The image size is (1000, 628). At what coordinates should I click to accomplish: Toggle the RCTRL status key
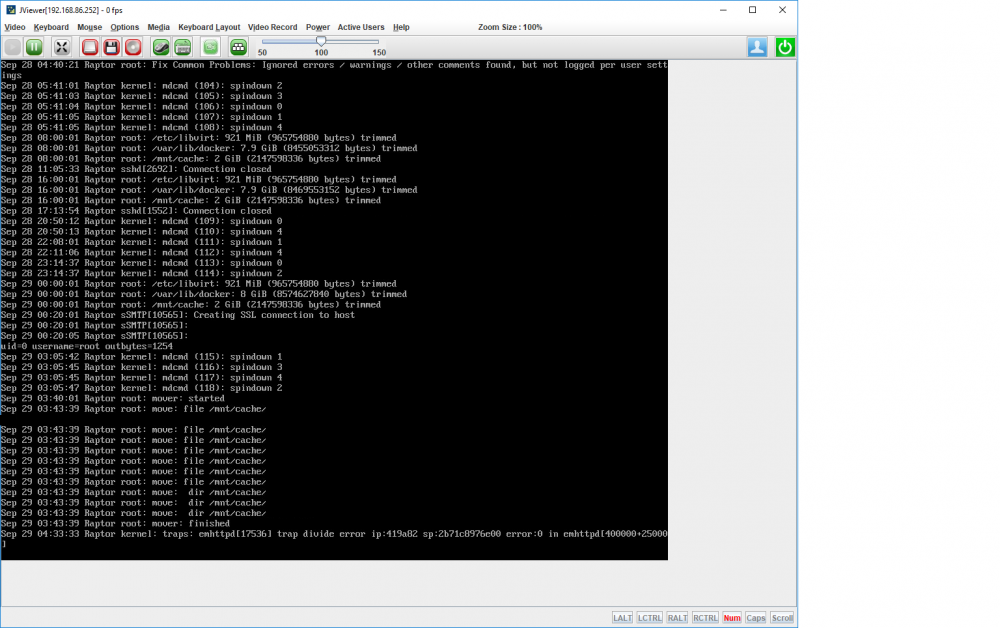(x=705, y=618)
